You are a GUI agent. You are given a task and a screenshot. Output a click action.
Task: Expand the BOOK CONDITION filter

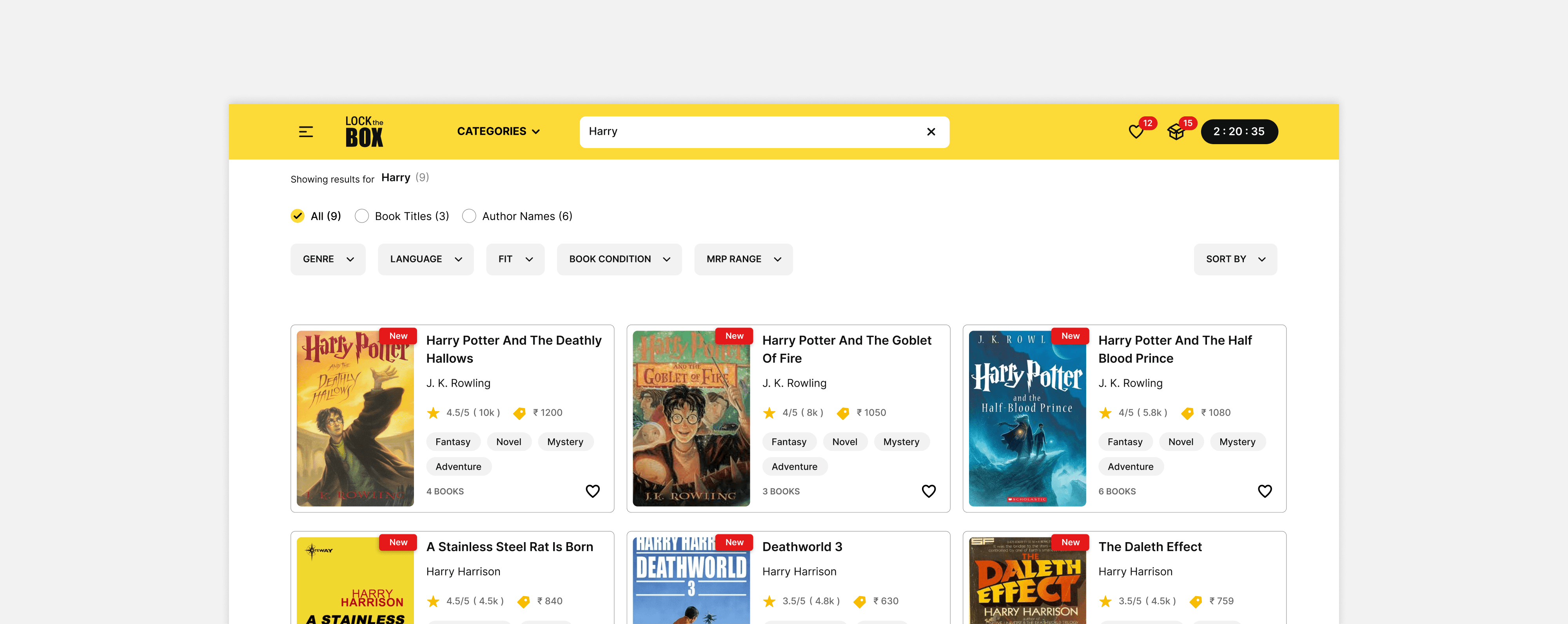pyautogui.click(x=619, y=259)
